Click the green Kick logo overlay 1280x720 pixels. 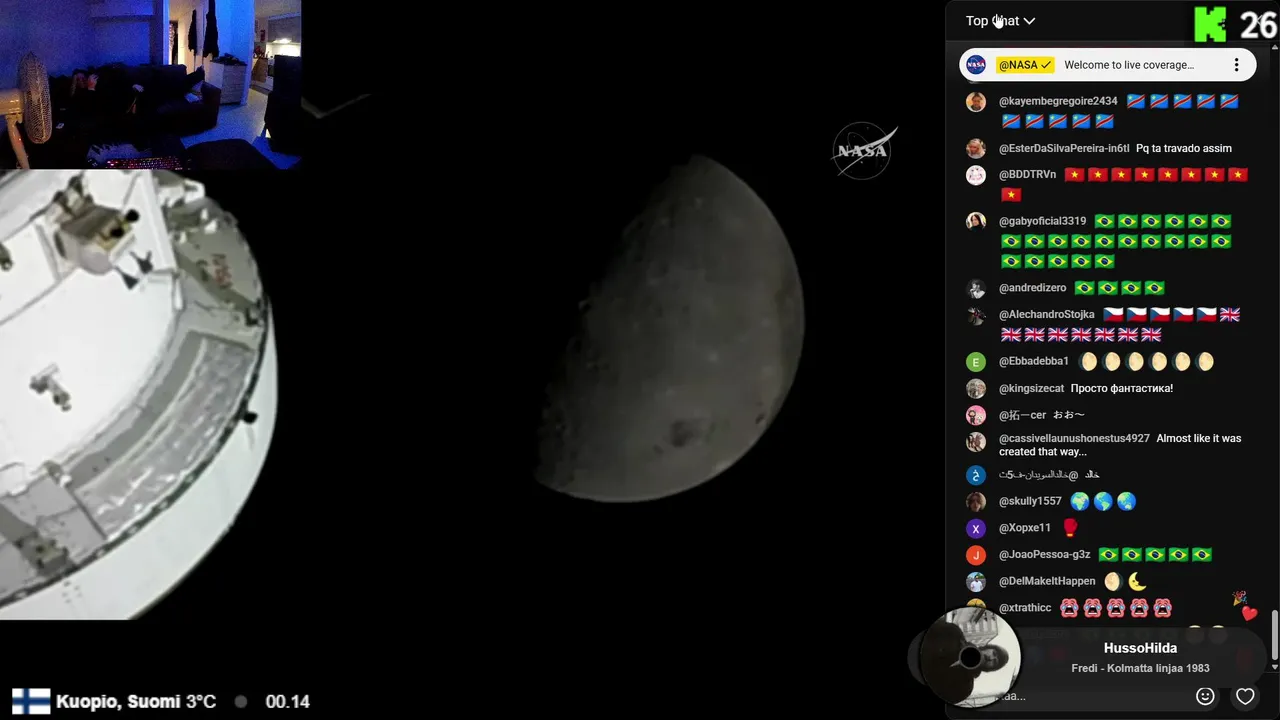(1210, 24)
